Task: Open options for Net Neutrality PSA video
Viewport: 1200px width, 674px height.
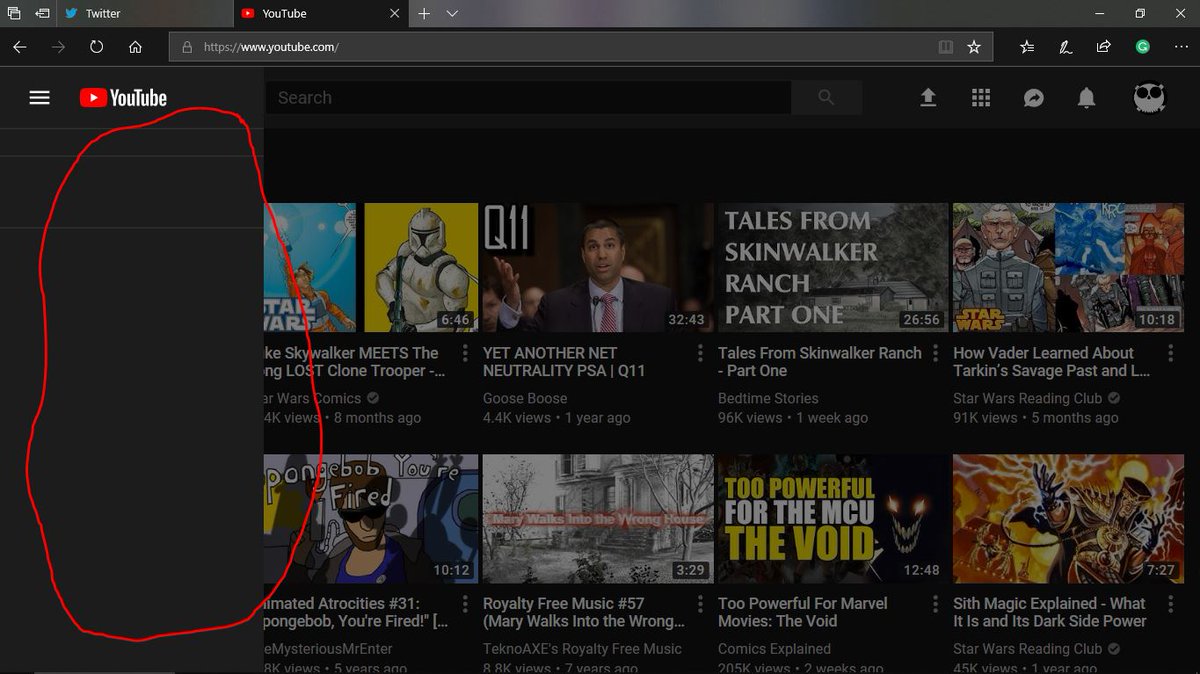Action: [700, 354]
